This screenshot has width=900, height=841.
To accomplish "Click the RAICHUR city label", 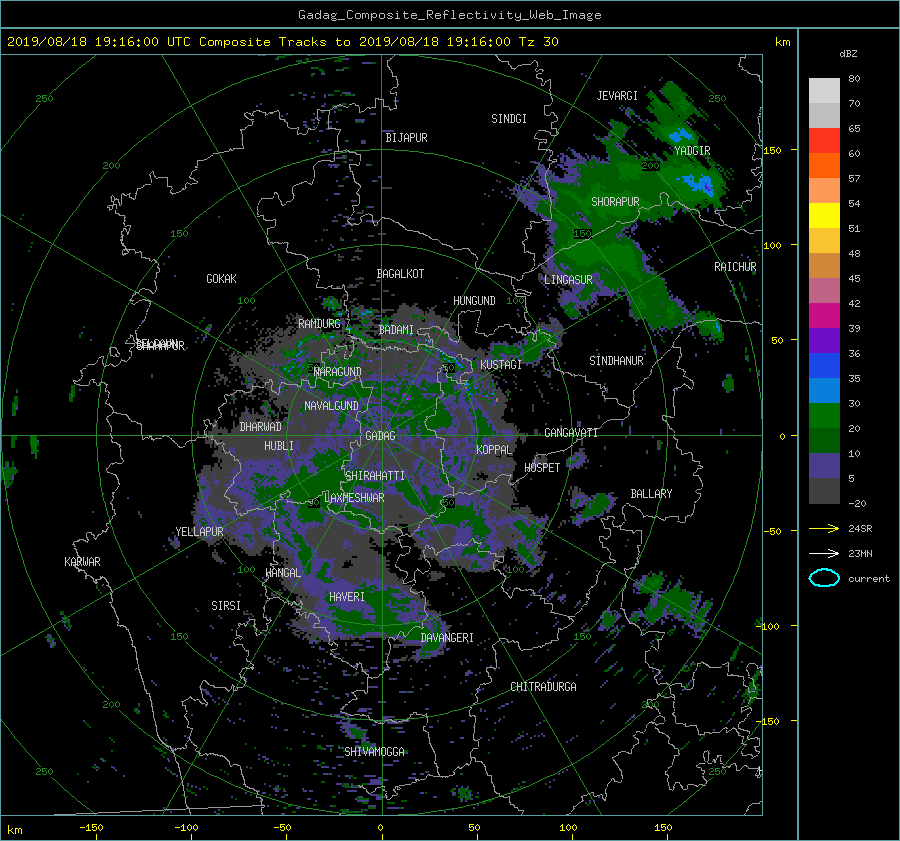I will pos(735,267).
